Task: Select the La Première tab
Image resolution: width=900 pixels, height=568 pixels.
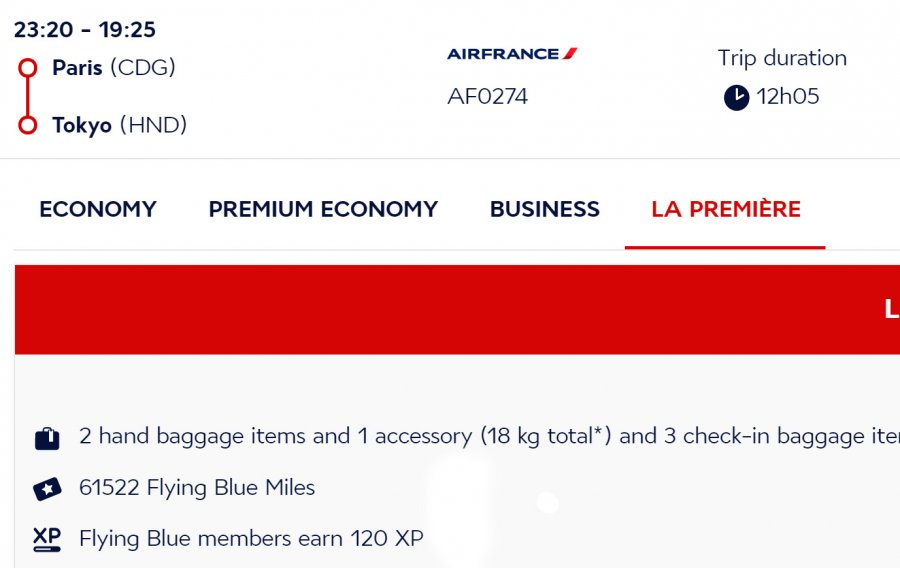Action: pos(726,209)
